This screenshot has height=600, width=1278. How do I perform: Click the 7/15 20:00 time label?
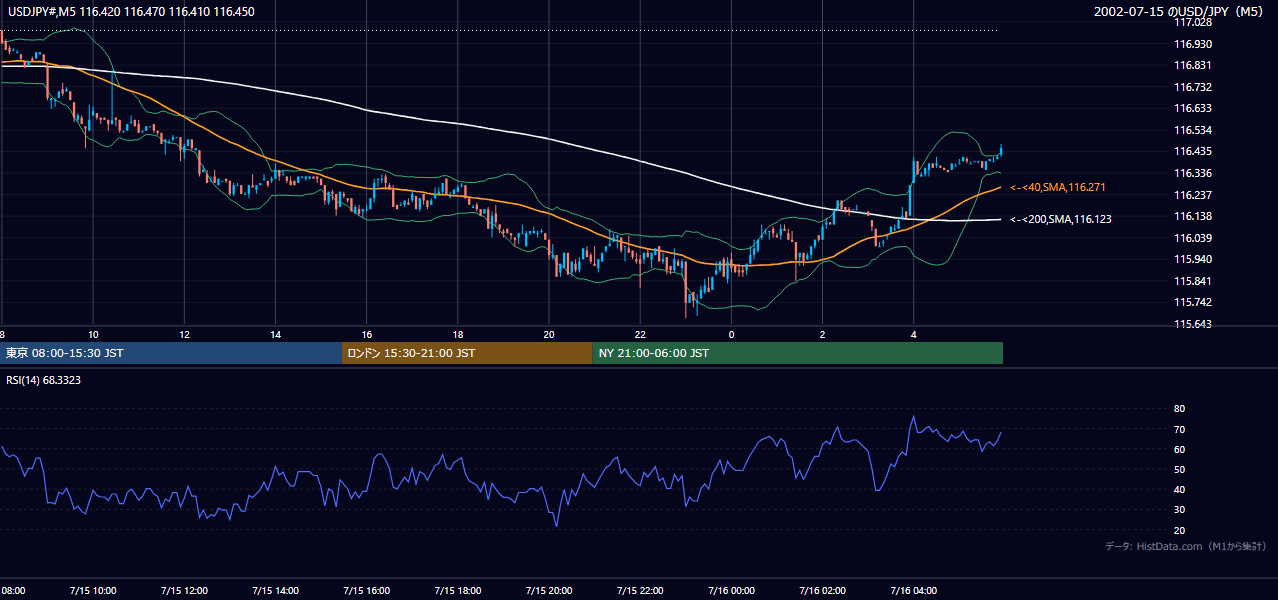tap(549, 590)
